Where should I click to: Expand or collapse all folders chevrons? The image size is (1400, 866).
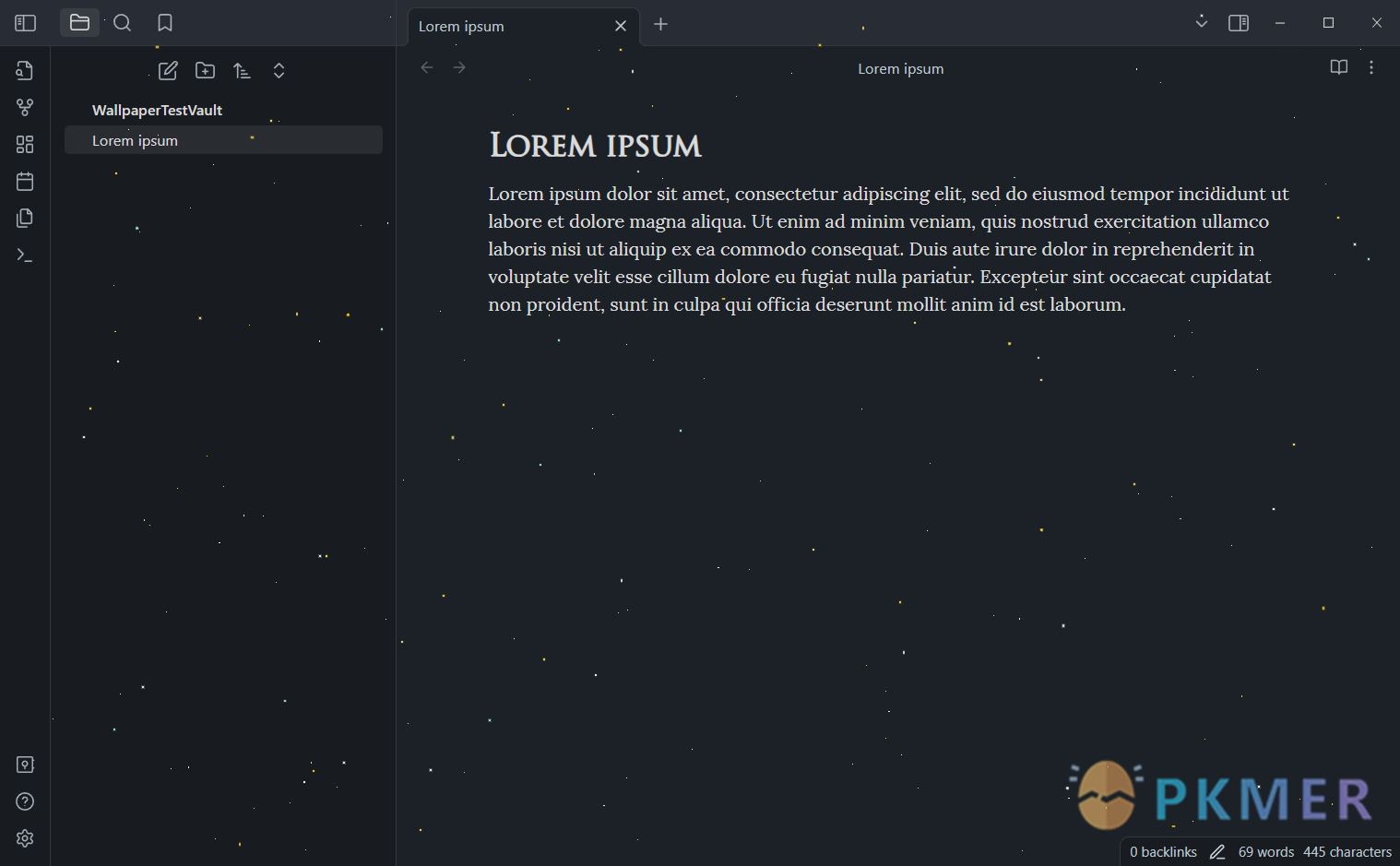279,71
